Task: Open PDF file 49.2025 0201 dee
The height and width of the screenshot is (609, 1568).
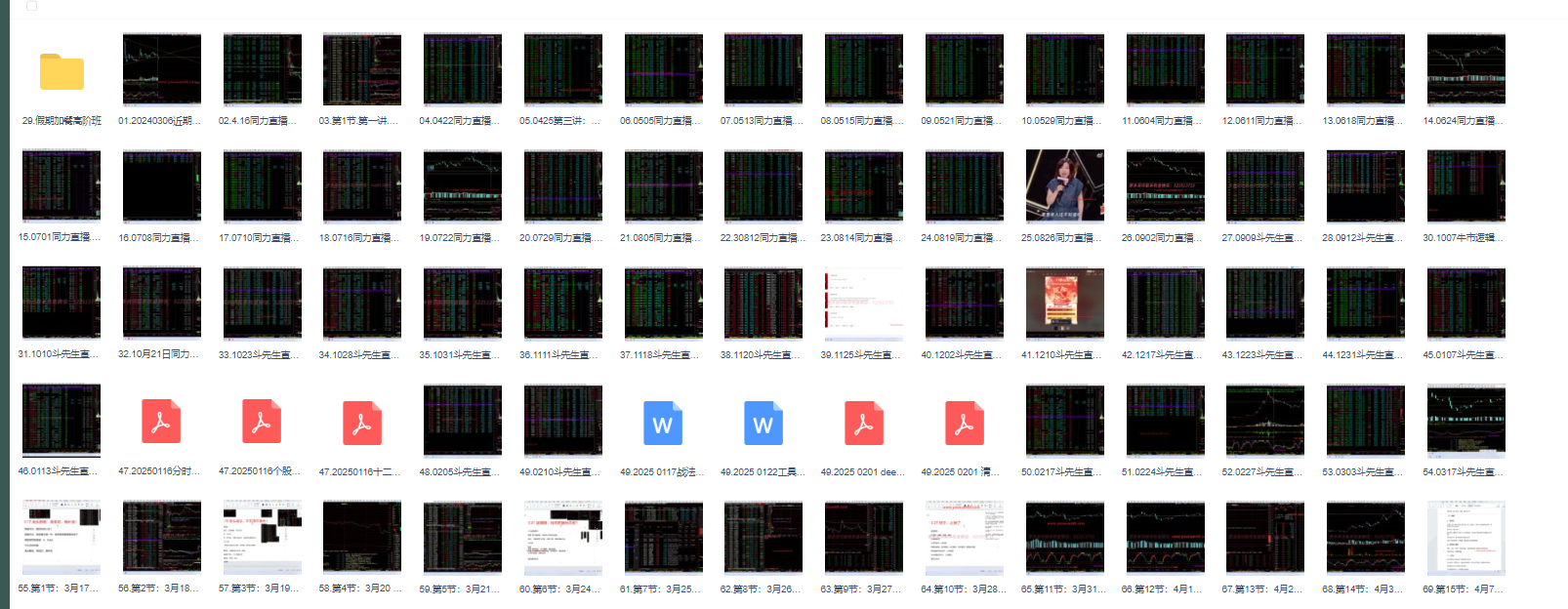Action: click(864, 422)
